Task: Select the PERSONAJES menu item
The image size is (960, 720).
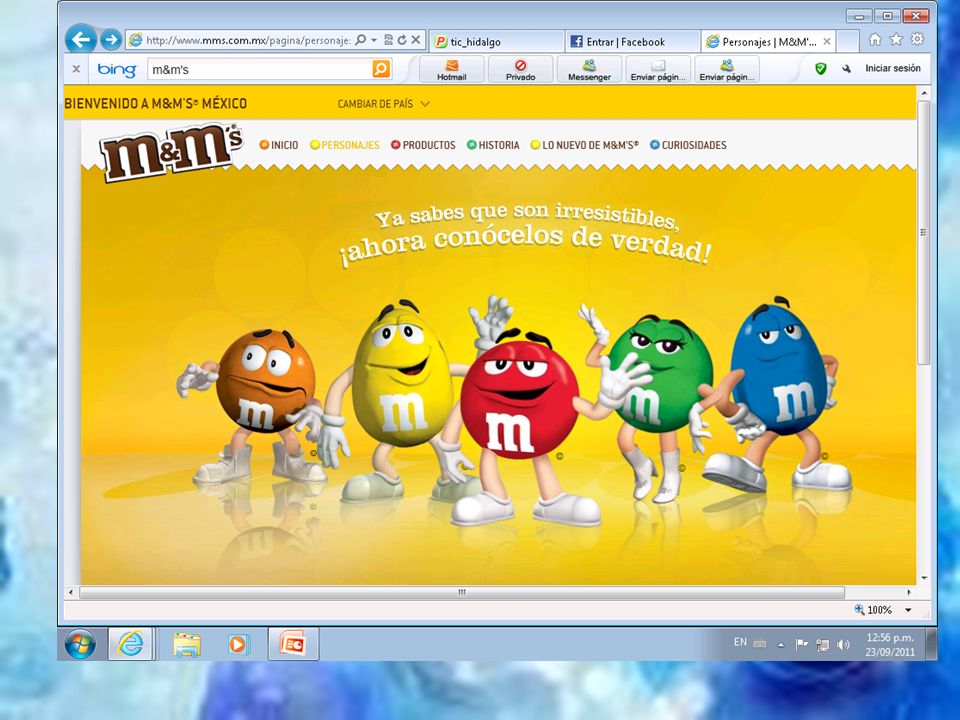Action: click(345, 145)
